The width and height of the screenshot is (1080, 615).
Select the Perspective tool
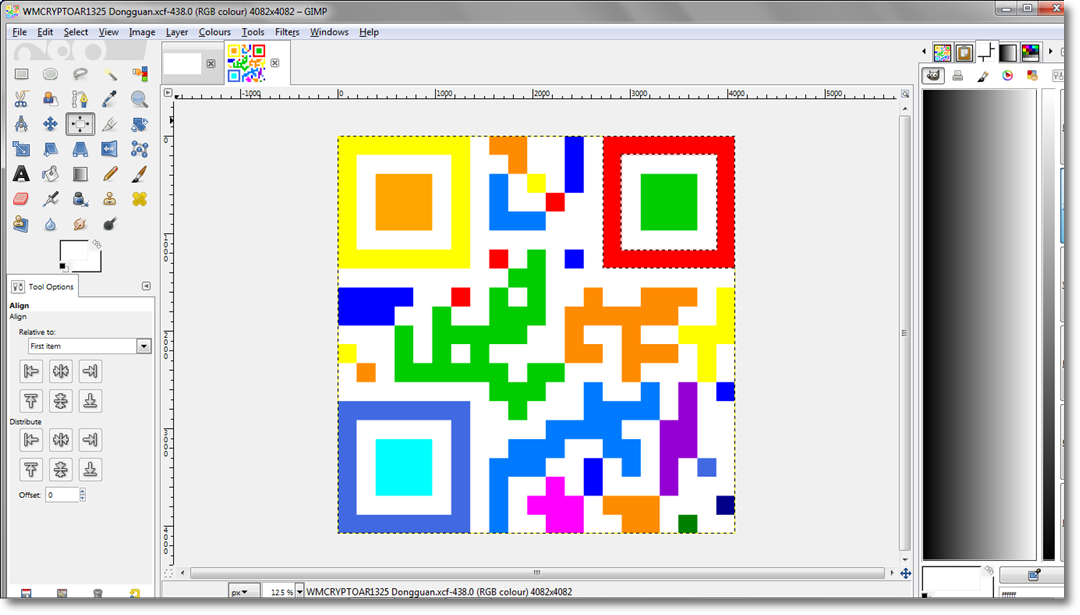[x=80, y=149]
